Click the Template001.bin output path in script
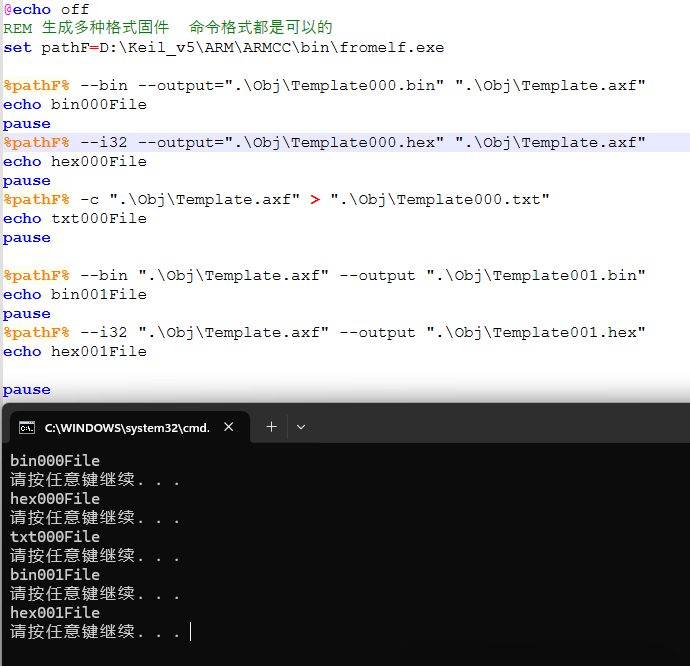The width and height of the screenshot is (690, 666). [x=536, y=275]
